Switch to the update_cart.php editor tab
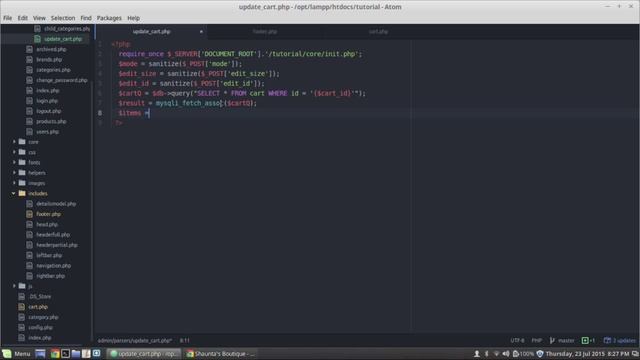Image resolution: width=640 pixels, height=360 pixels. pos(151,31)
